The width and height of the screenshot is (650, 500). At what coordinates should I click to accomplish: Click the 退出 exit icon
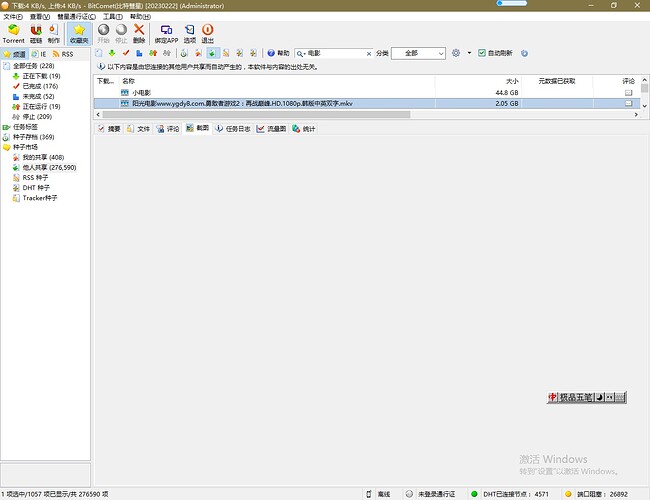point(207,33)
